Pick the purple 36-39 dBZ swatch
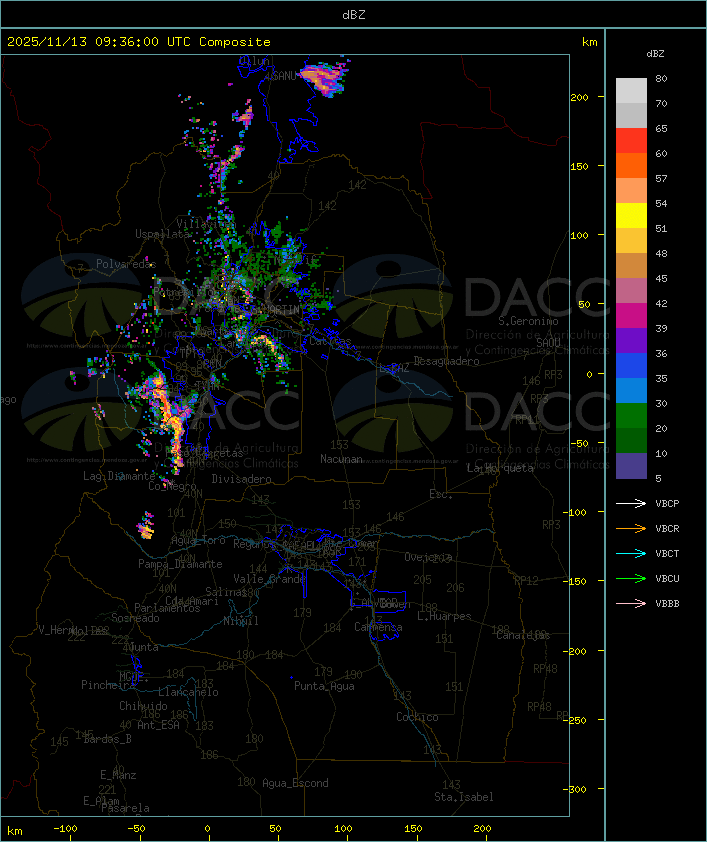Screen dimensions: 707x842 point(631,340)
